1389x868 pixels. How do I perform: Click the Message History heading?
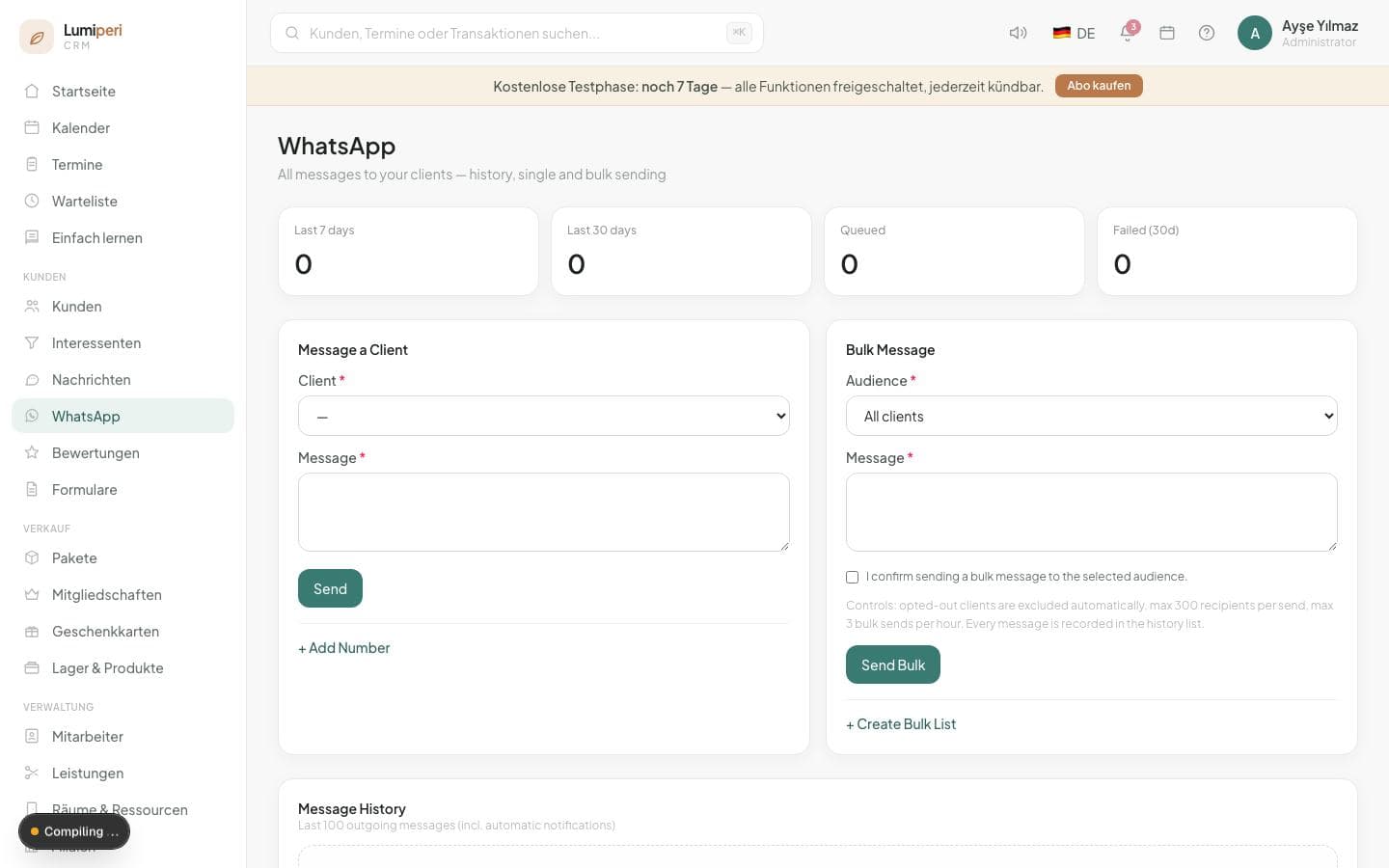click(352, 809)
